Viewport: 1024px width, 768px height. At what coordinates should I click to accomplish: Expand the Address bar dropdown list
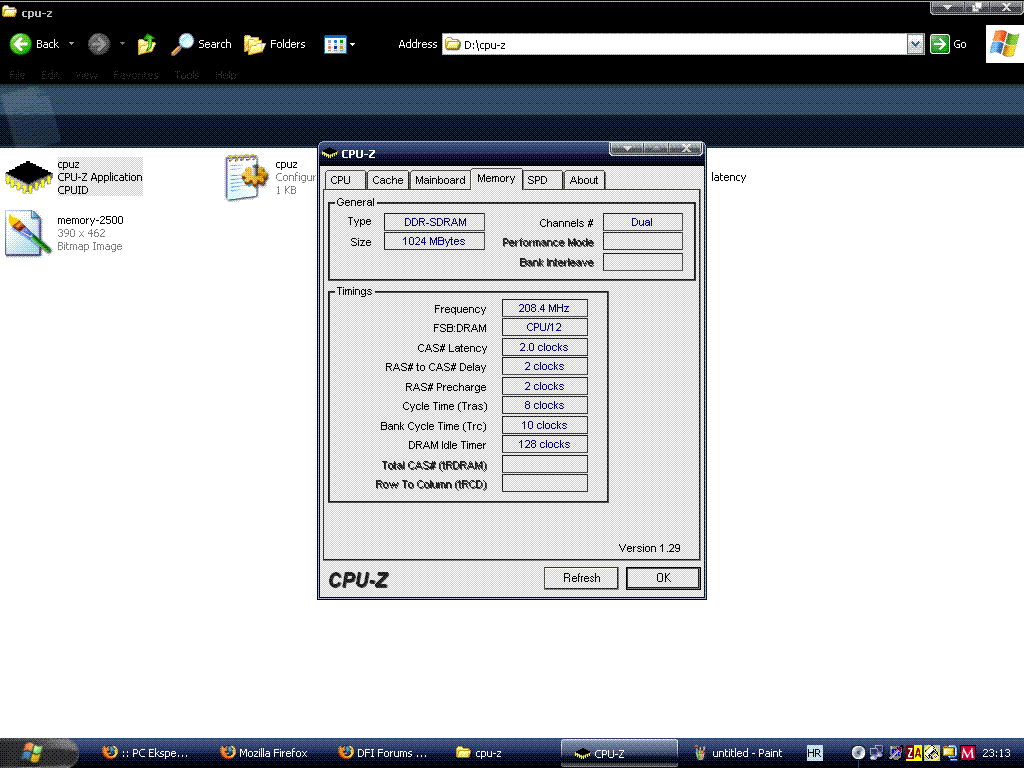pyautogui.click(x=915, y=44)
